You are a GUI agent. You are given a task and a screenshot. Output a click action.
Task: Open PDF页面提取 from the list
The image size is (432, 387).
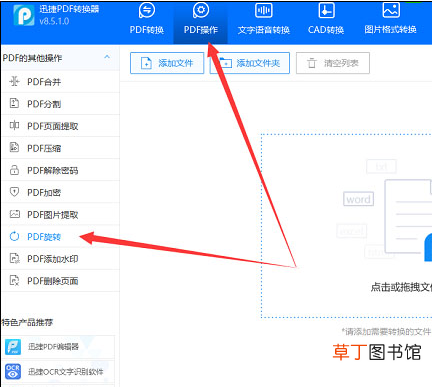[60, 126]
